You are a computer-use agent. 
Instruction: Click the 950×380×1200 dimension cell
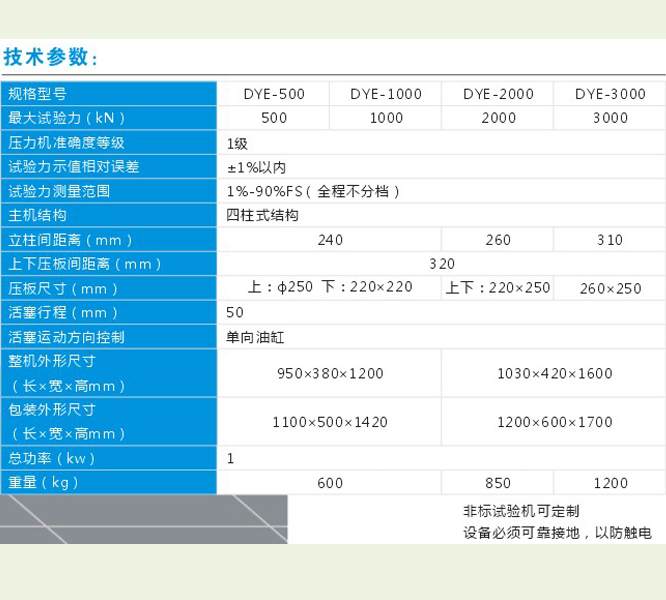(x=330, y=374)
